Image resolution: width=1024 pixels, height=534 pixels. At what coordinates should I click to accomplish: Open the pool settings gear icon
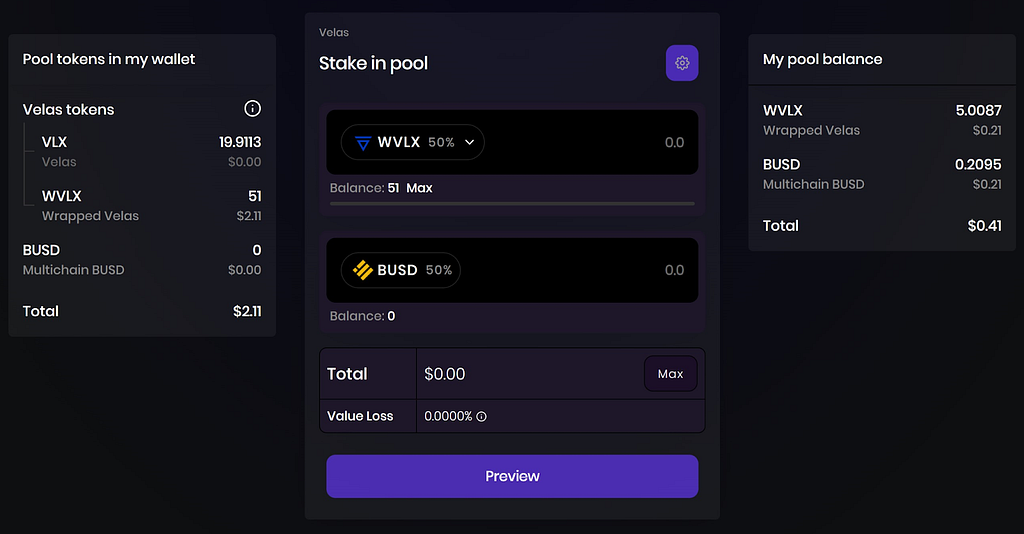click(682, 63)
